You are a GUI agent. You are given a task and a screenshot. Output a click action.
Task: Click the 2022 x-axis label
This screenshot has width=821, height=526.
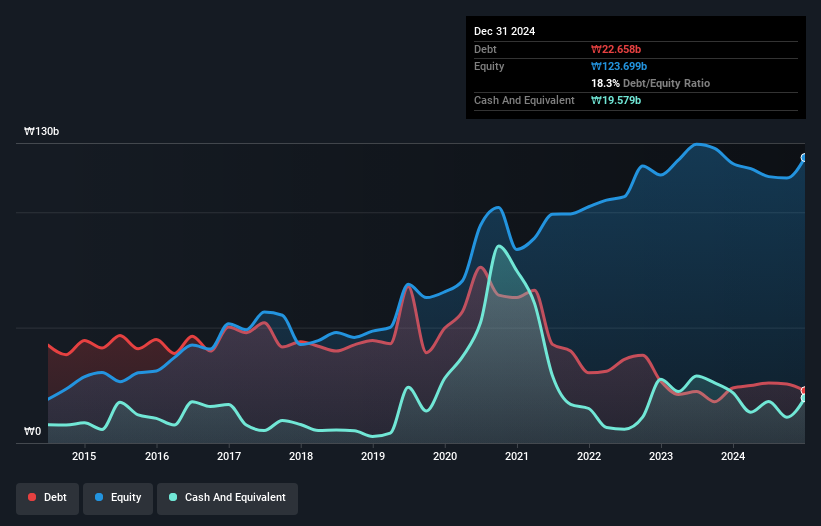pos(589,456)
